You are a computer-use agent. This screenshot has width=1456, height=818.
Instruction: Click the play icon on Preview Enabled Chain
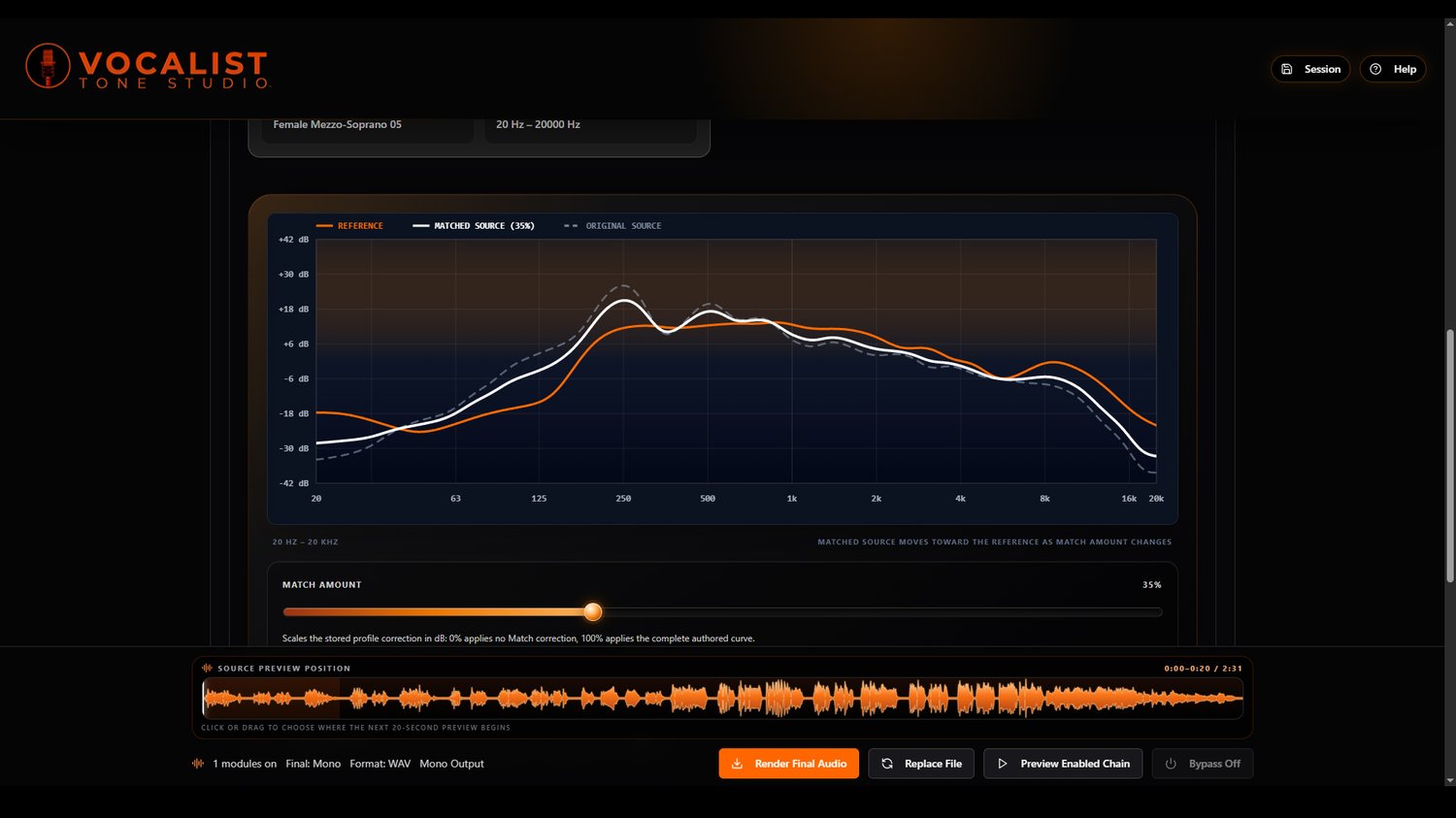[x=1003, y=764]
